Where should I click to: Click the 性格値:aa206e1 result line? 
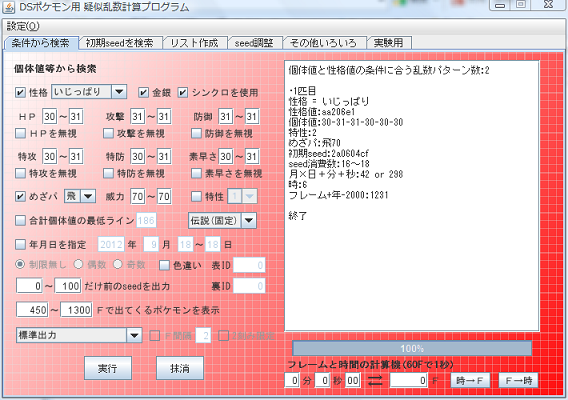322,112
